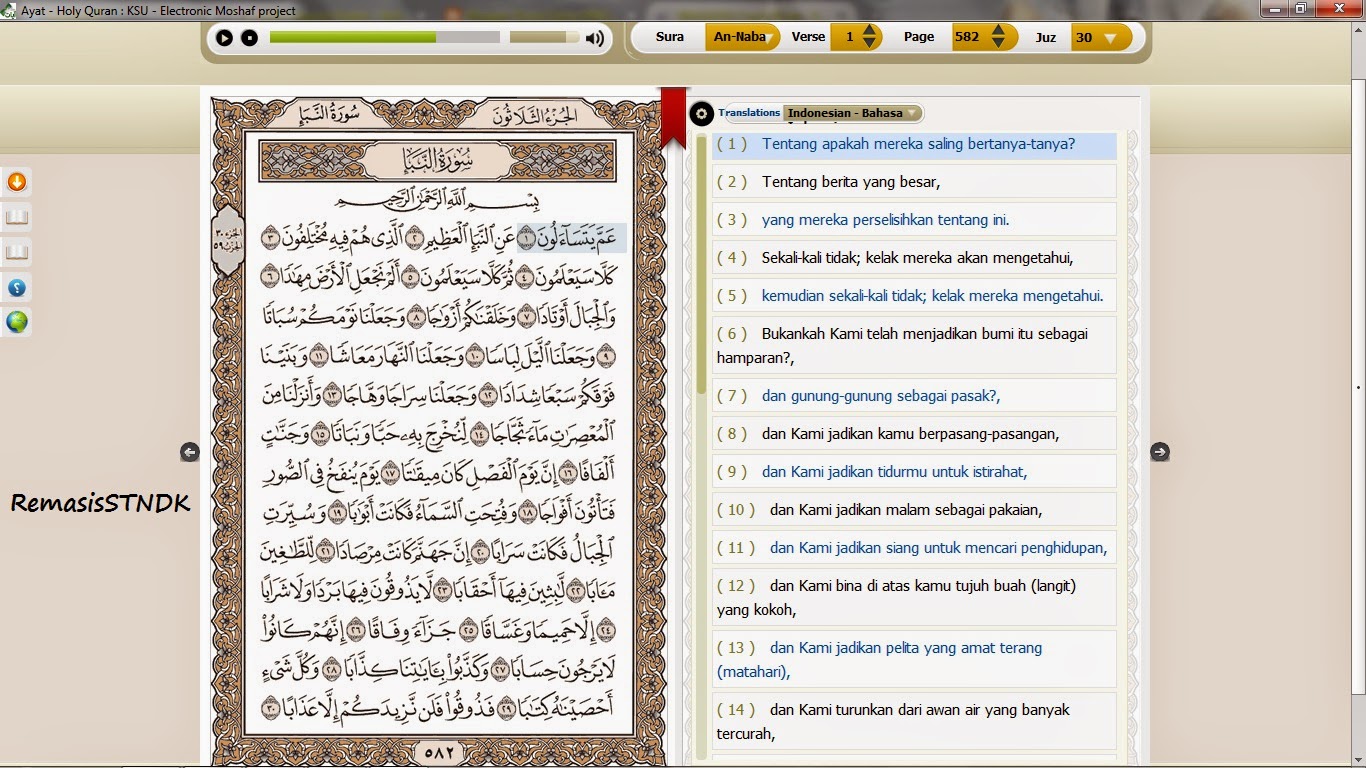
Task: Step Page value down with down arrow
Action: pos(997,43)
